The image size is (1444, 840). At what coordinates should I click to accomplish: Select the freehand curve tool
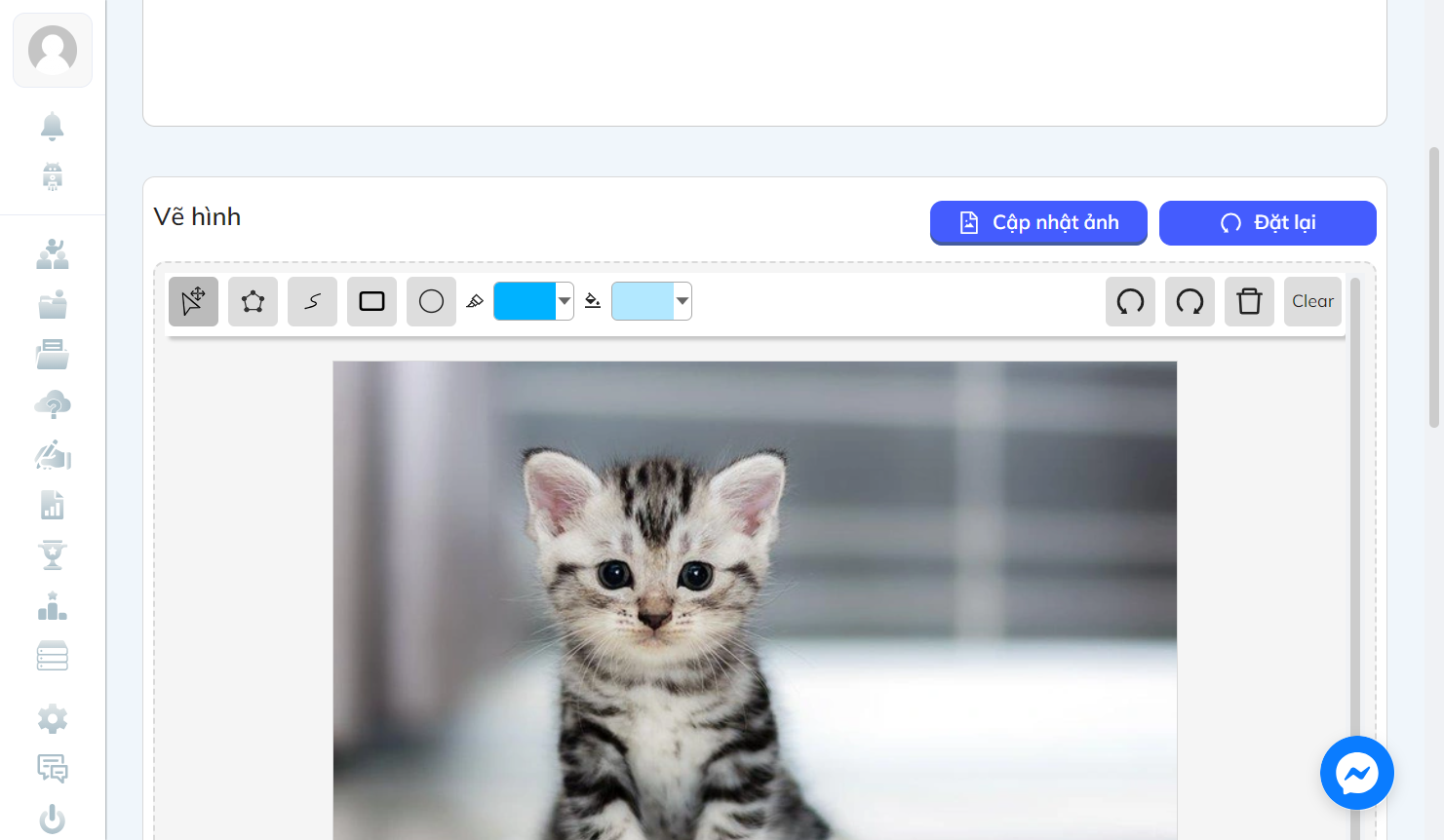coord(312,301)
